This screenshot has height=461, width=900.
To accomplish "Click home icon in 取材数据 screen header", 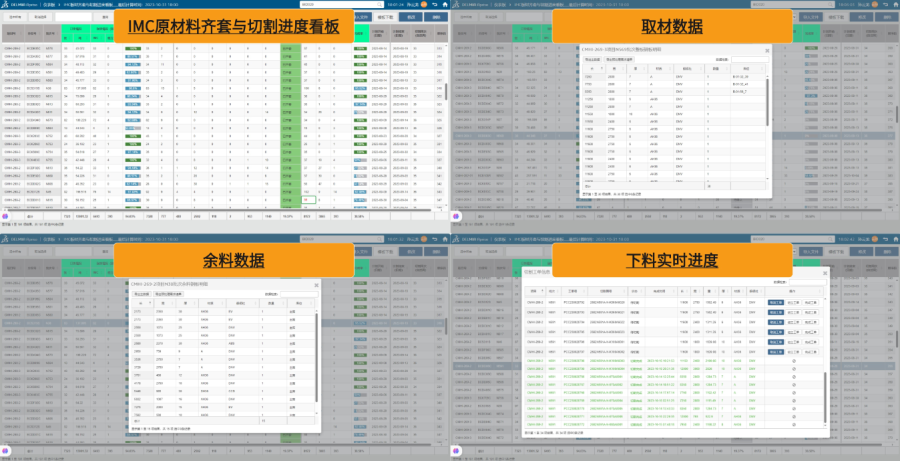I will pos(895,4).
